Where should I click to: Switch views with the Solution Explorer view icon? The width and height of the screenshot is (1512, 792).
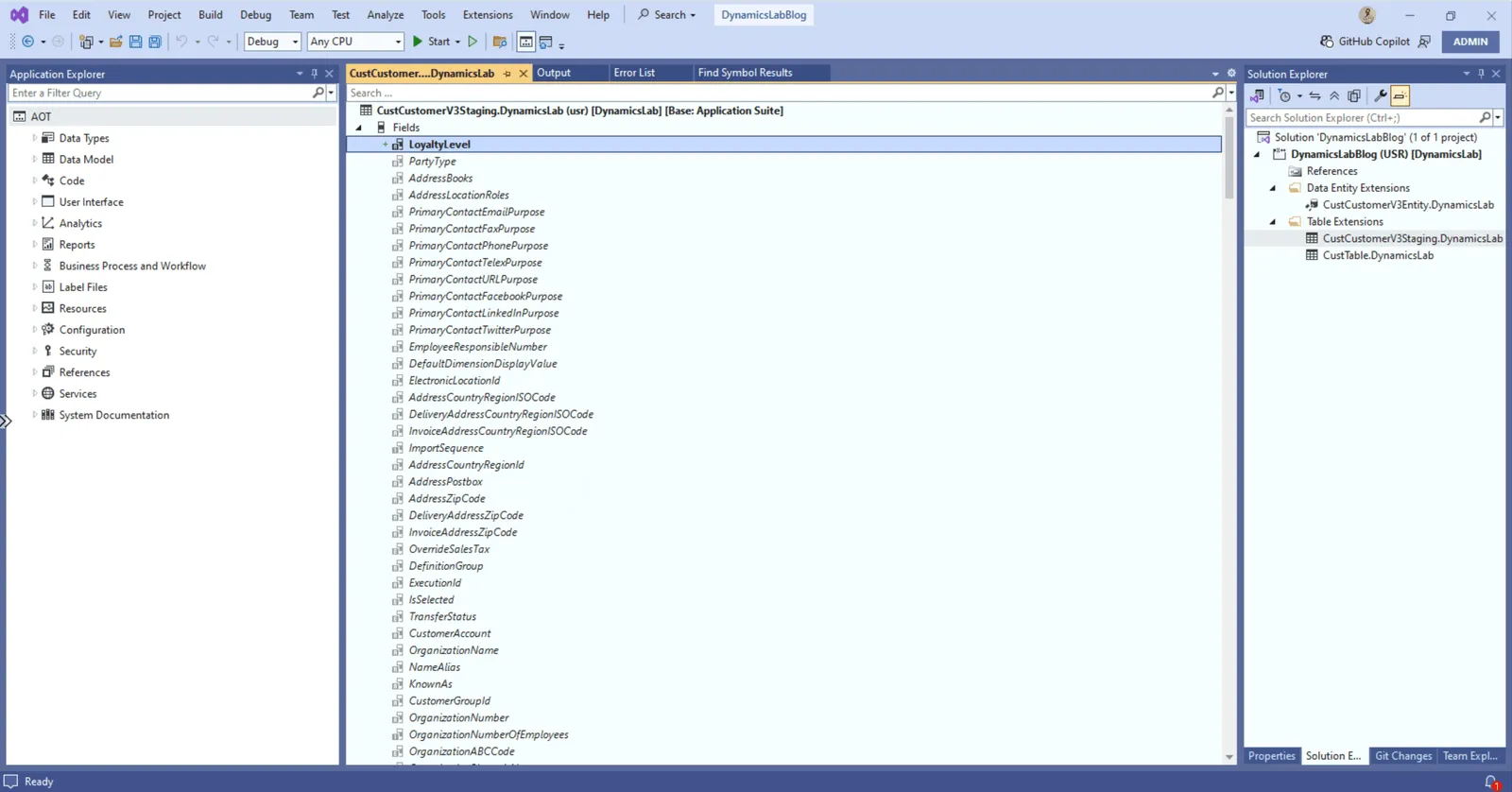click(x=1257, y=95)
